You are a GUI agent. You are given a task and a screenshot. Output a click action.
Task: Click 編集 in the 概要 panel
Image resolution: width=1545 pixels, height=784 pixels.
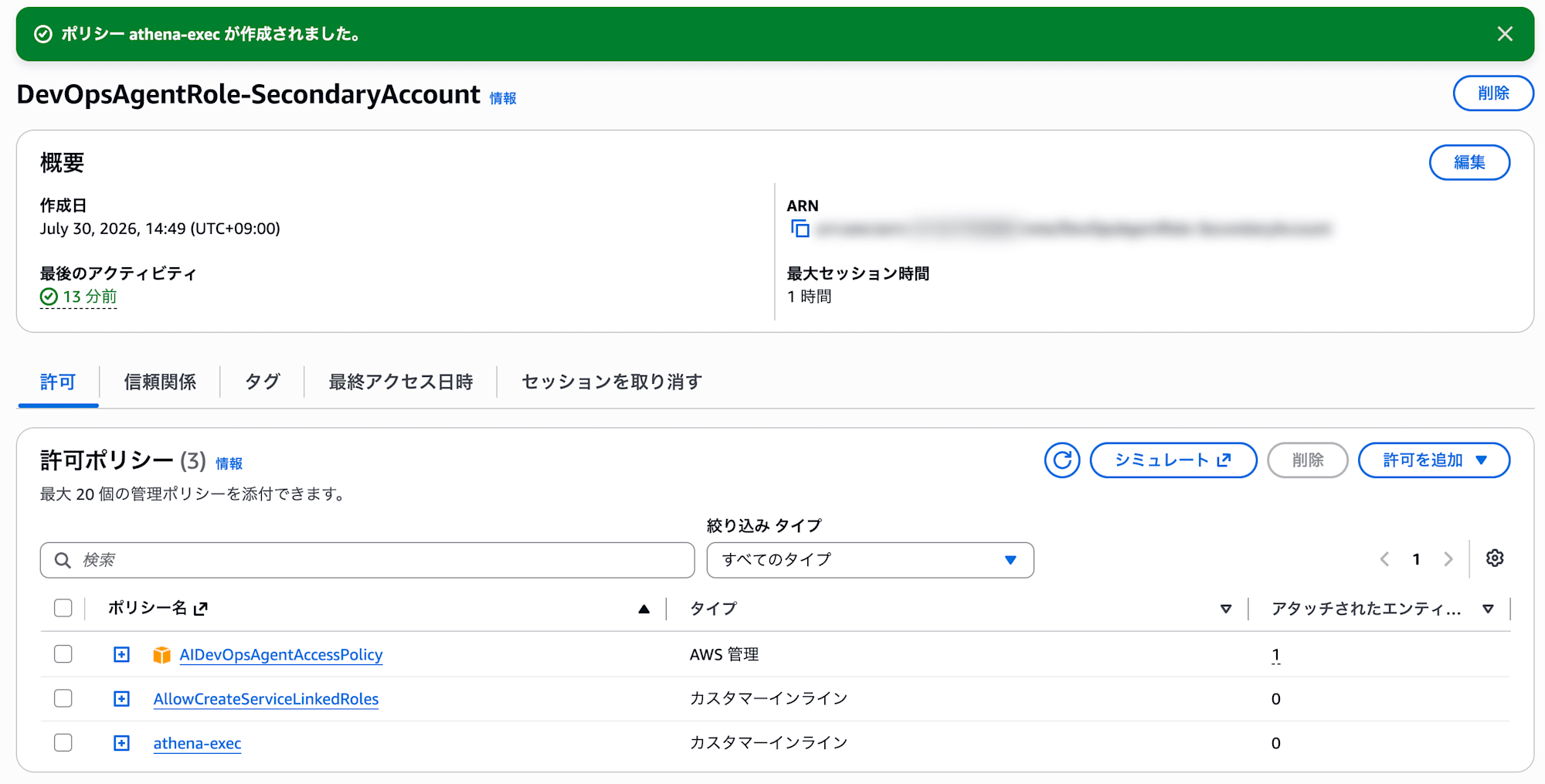click(x=1469, y=162)
